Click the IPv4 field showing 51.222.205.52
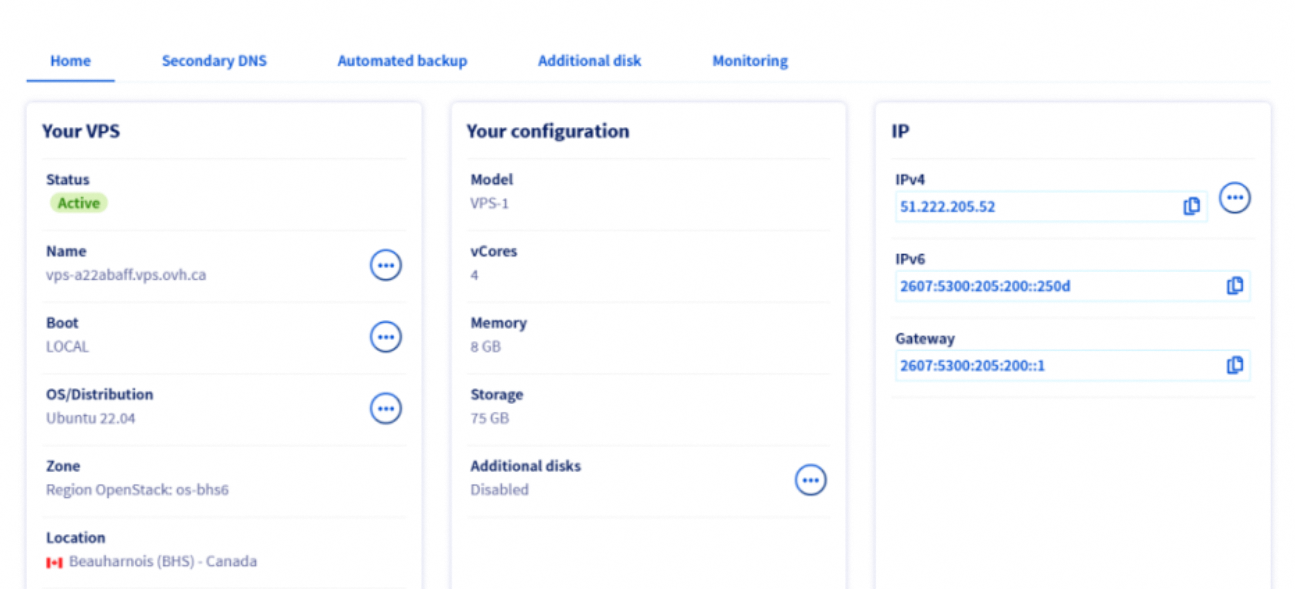The image size is (1295, 589). (1030, 207)
